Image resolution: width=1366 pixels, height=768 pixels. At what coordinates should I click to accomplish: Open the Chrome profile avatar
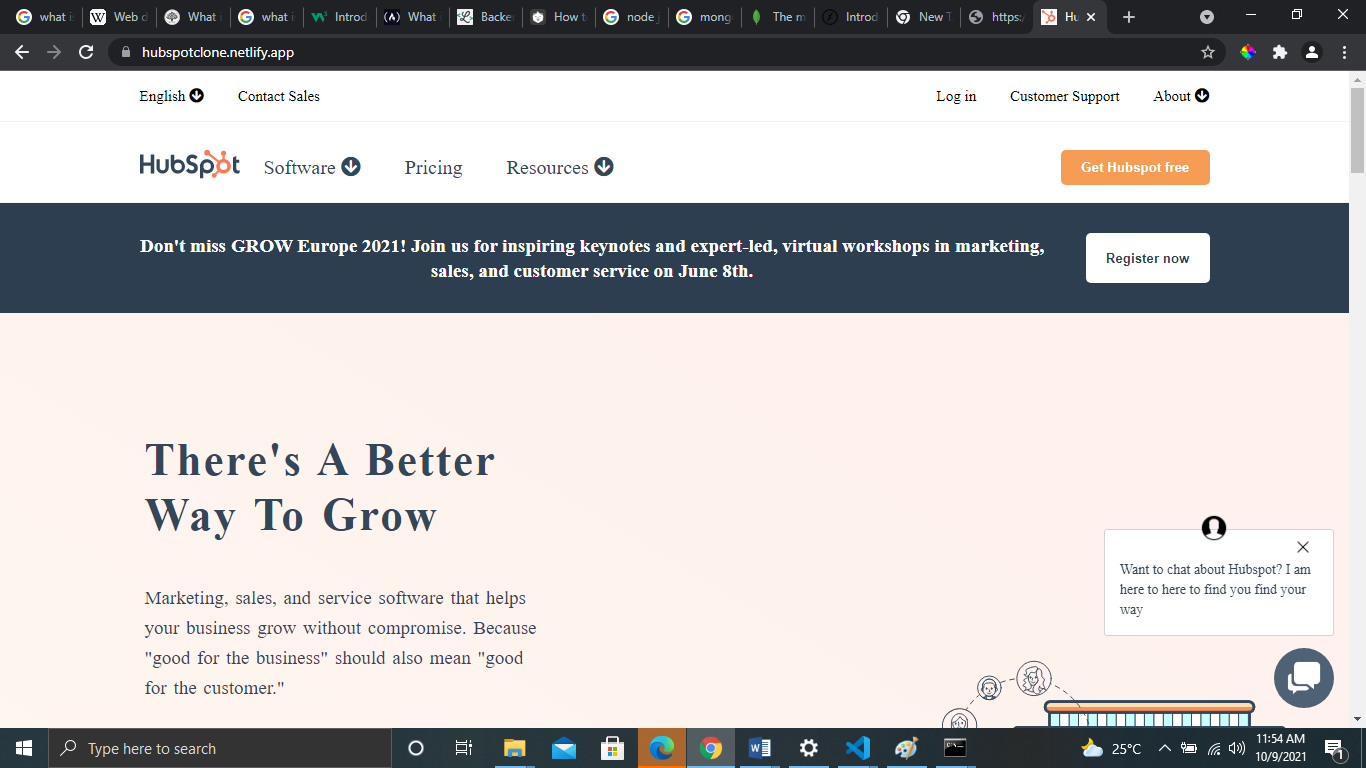tap(1312, 52)
